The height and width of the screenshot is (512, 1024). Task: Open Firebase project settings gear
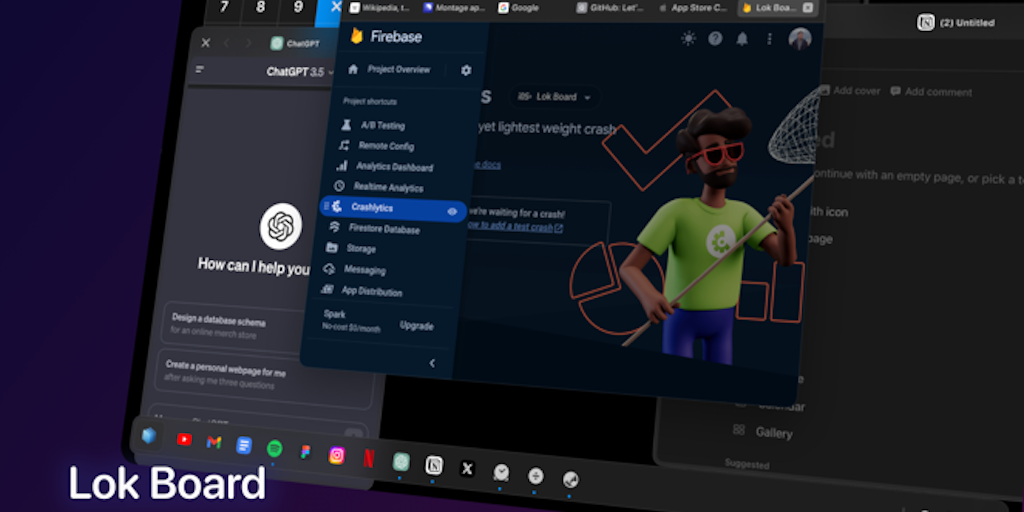point(466,70)
